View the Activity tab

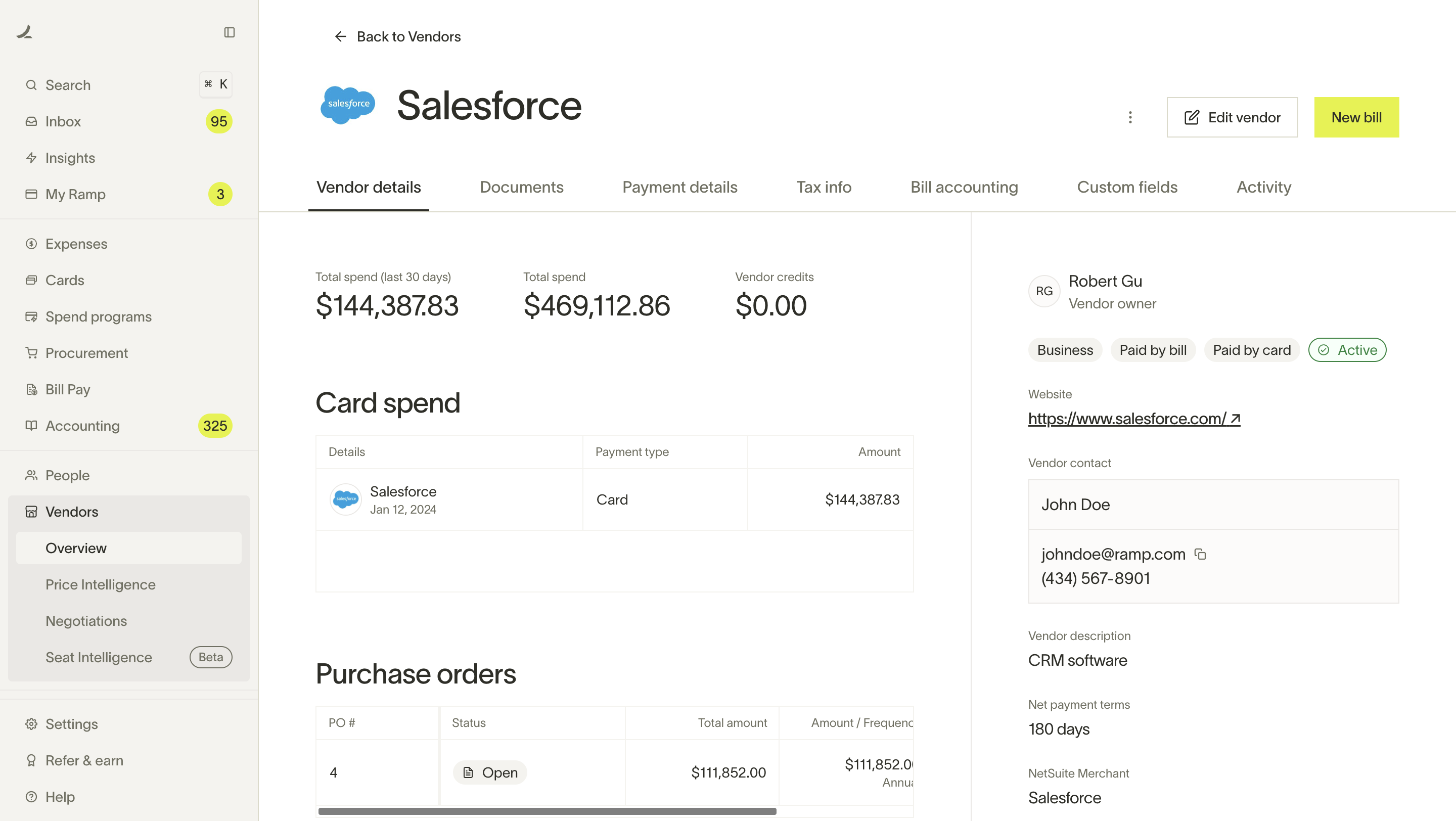click(x=1263, y=187)
